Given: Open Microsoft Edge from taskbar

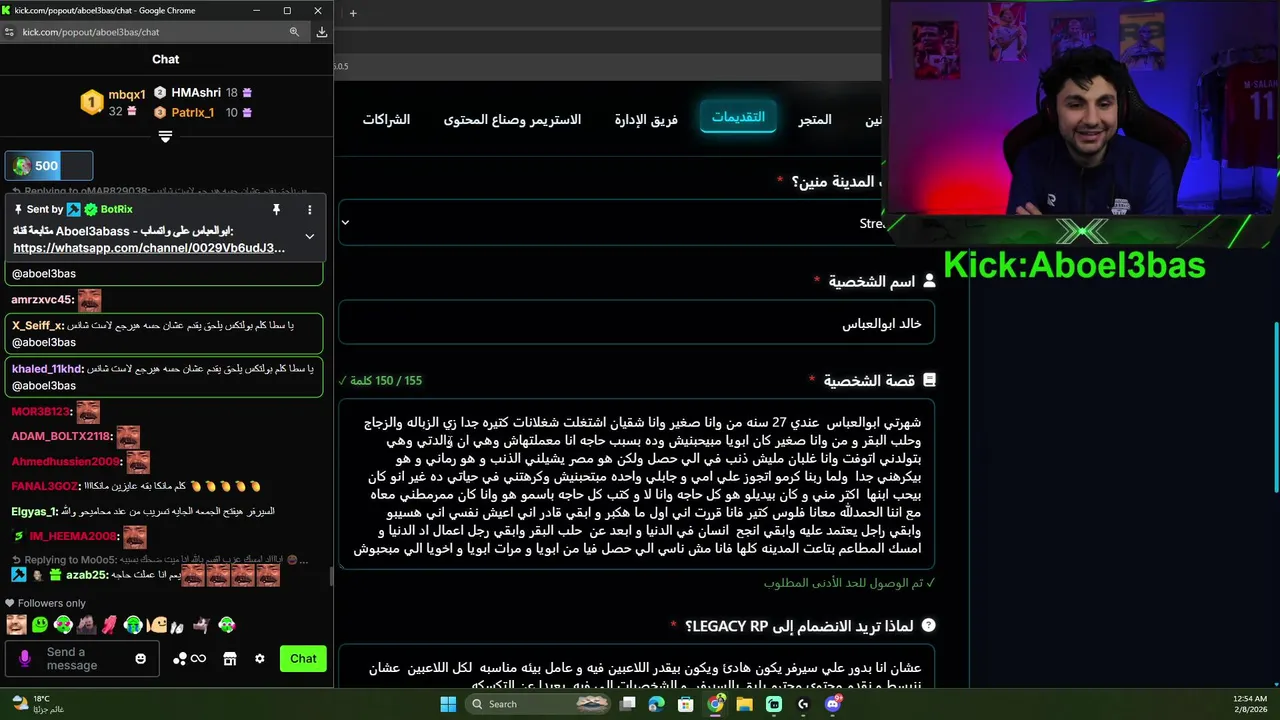Looking at the screenshot, I should pyautogui.click(x=657, y=704).
